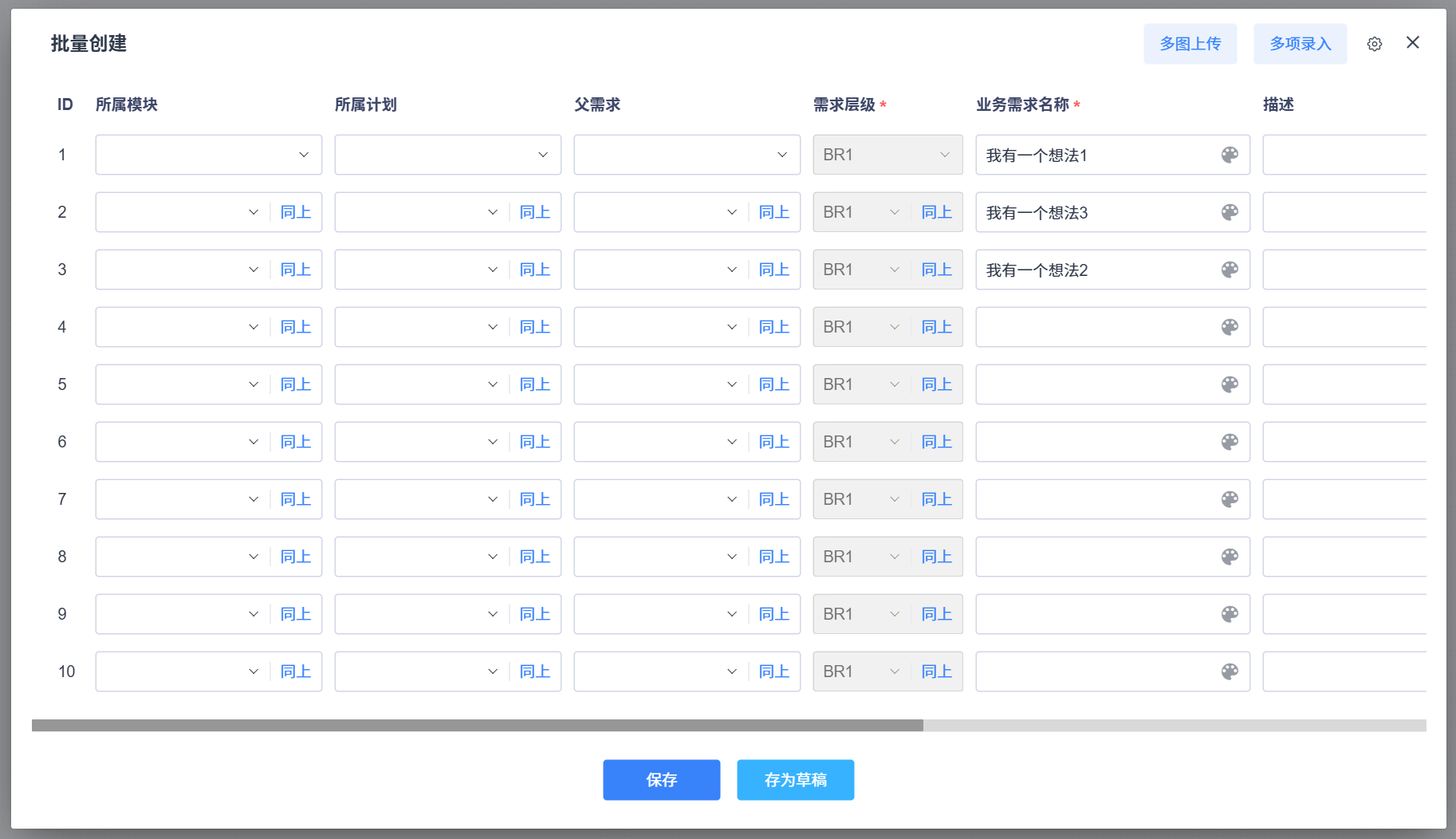Open 所属模块 dropdown in row 2
Screen dimensions: 1456x839
[x=183, y=212]
